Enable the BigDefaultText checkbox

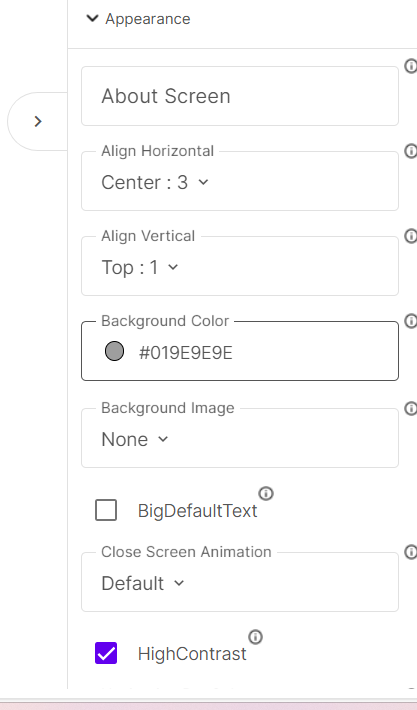[x=106, y=510]
